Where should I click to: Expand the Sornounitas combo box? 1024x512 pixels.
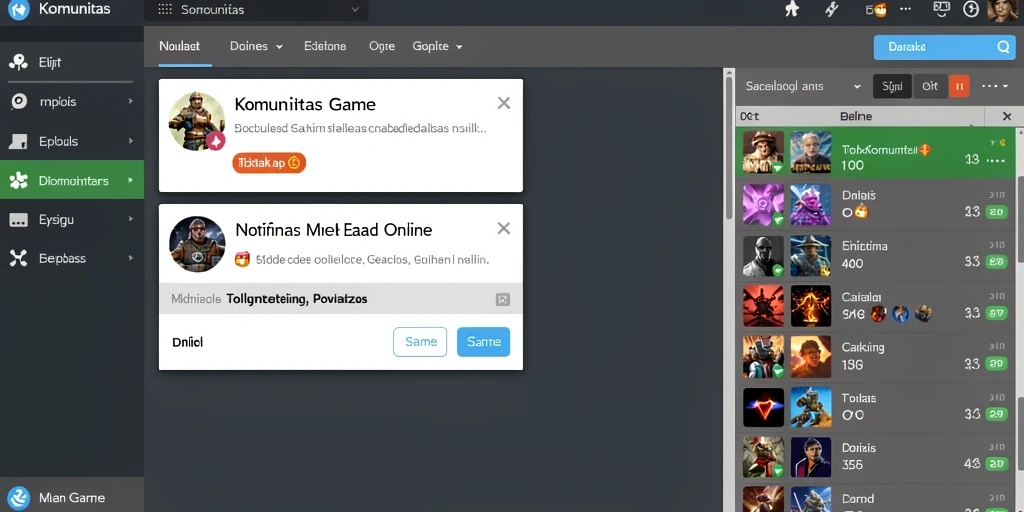[259, 10]
